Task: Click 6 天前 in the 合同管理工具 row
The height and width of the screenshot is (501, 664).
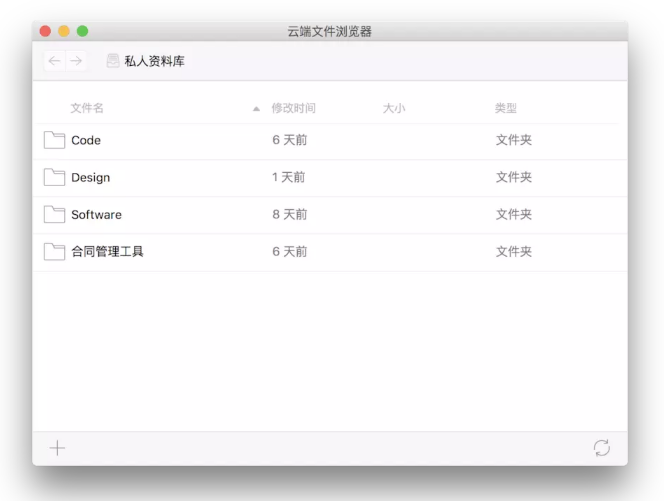Action: click(290, 252)
